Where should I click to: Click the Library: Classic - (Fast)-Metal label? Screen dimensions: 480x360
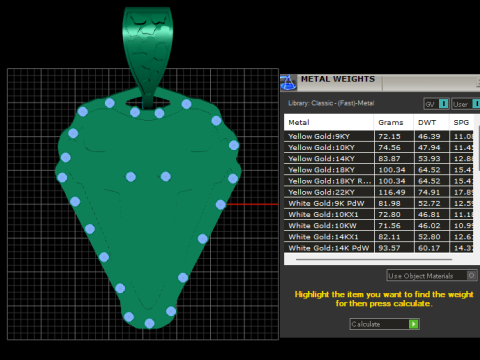tap(331, 103)
